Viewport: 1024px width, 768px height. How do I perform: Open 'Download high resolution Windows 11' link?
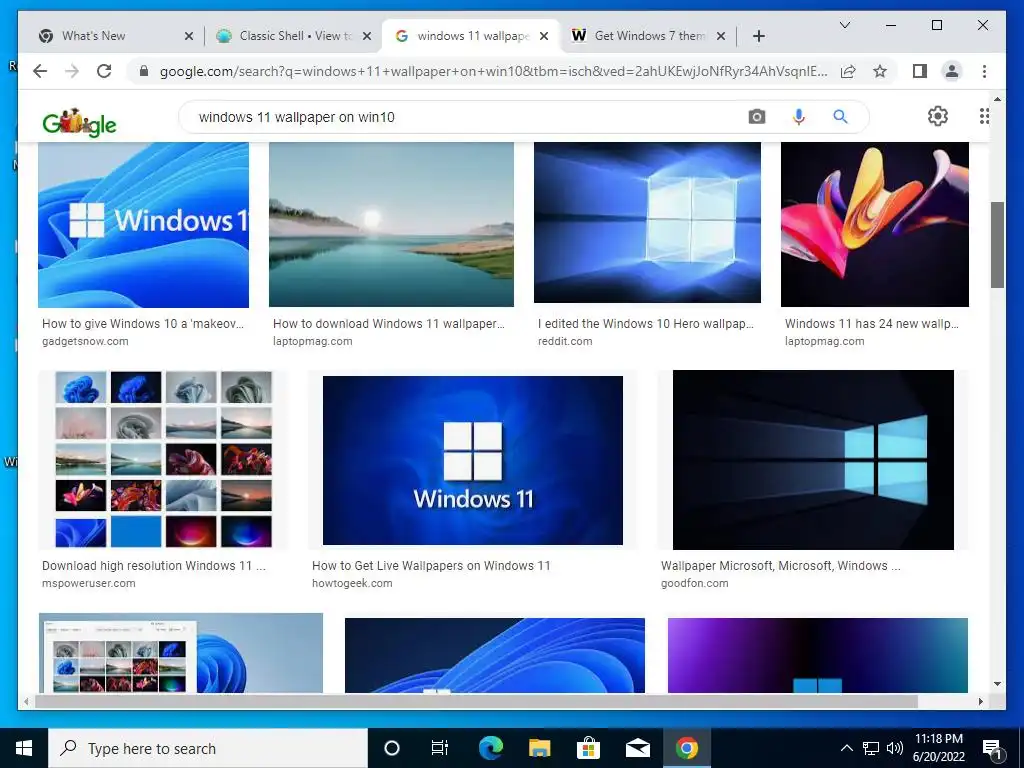[154, 566]
